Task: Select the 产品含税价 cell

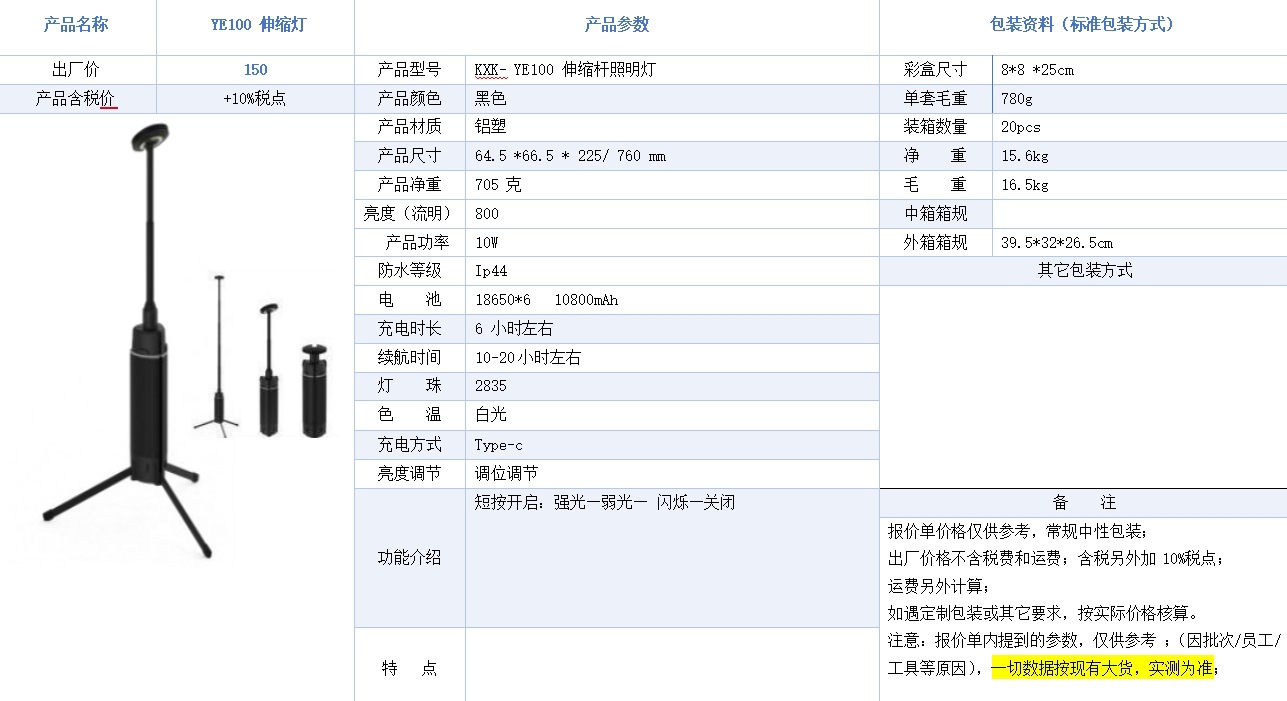Action: [78, 99]
